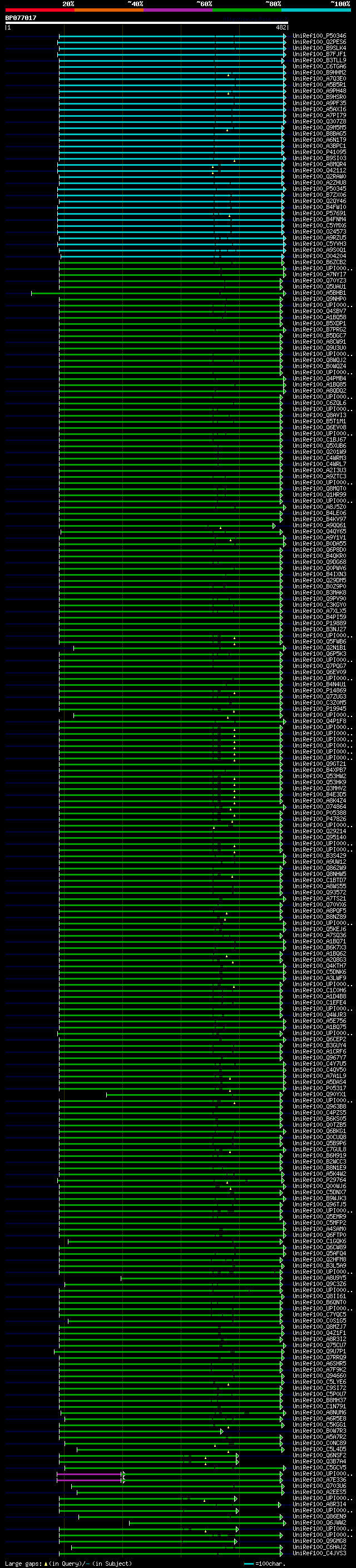This screenshot has height=1568, width=356.
Task: Open hit label UniRef100_B0DA55
Action: pos(319,543)
